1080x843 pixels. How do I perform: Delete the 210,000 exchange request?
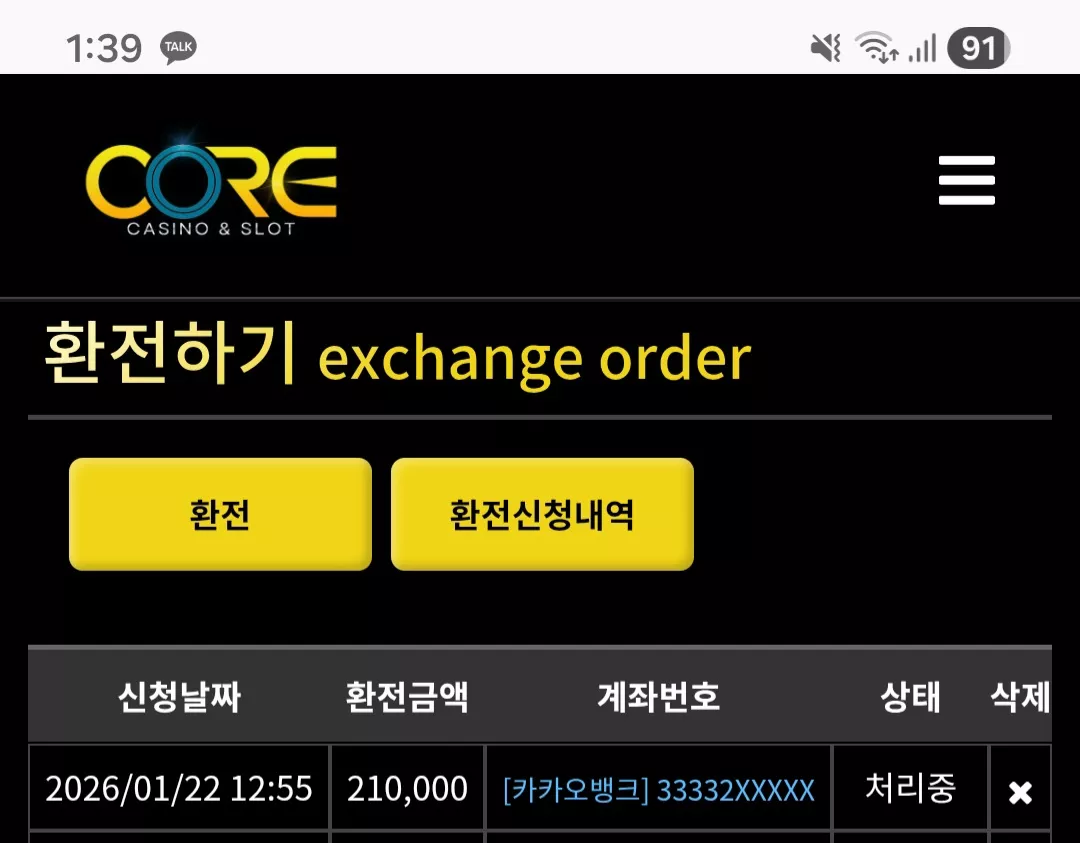[x=1020, y=792]
